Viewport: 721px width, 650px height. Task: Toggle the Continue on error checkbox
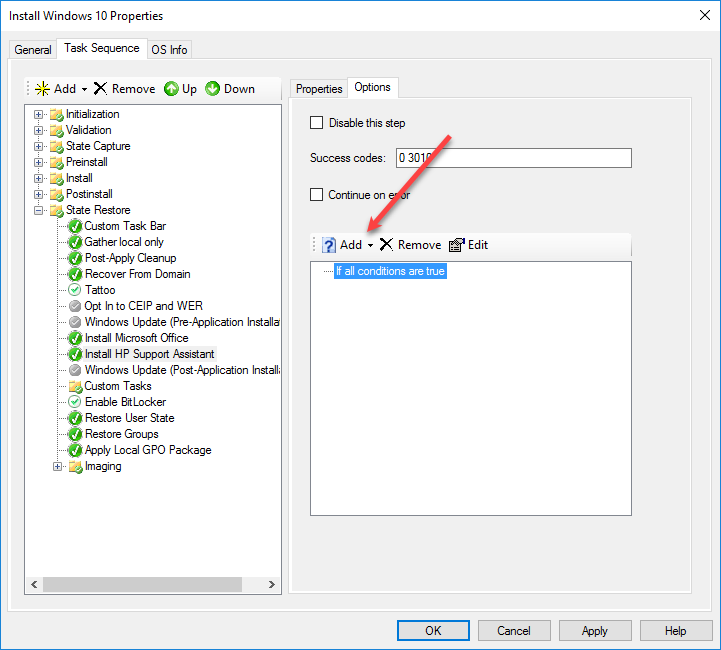[x=317, y=195]
